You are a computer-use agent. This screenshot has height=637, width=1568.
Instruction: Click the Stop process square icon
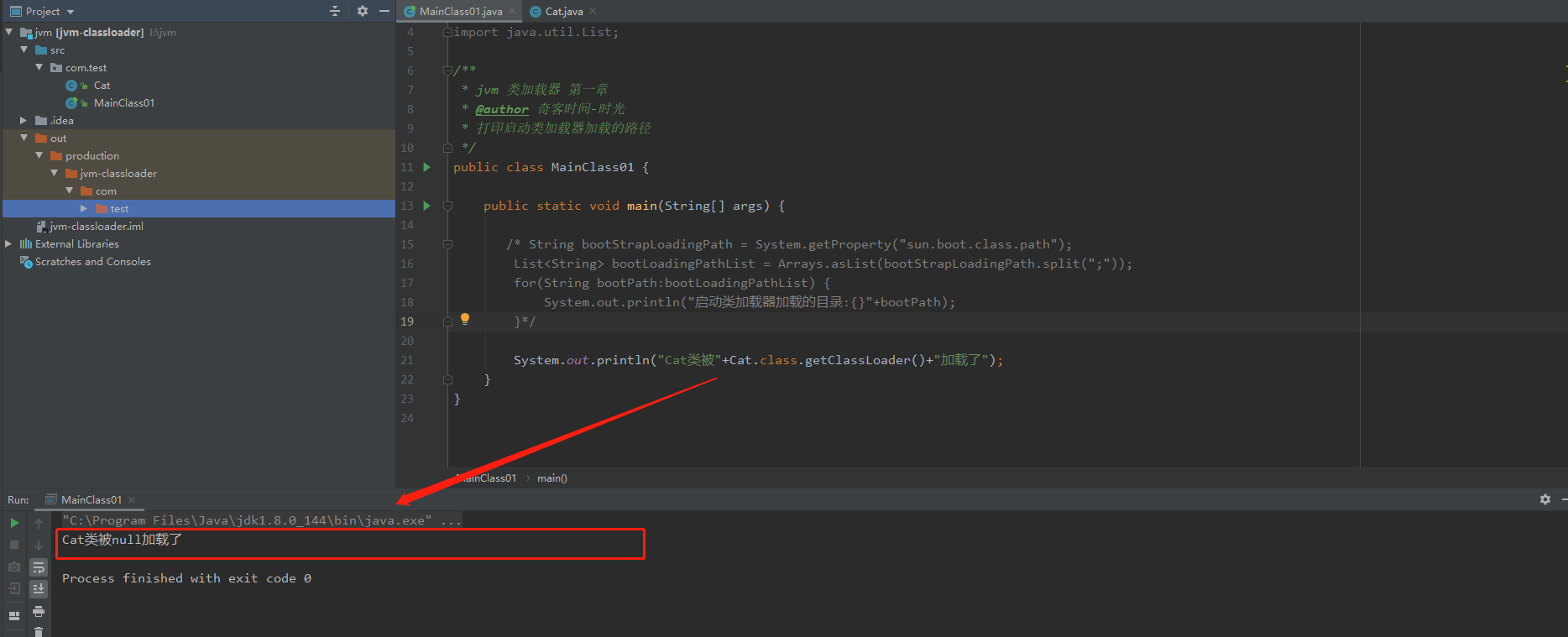click(x=14, y=545)
